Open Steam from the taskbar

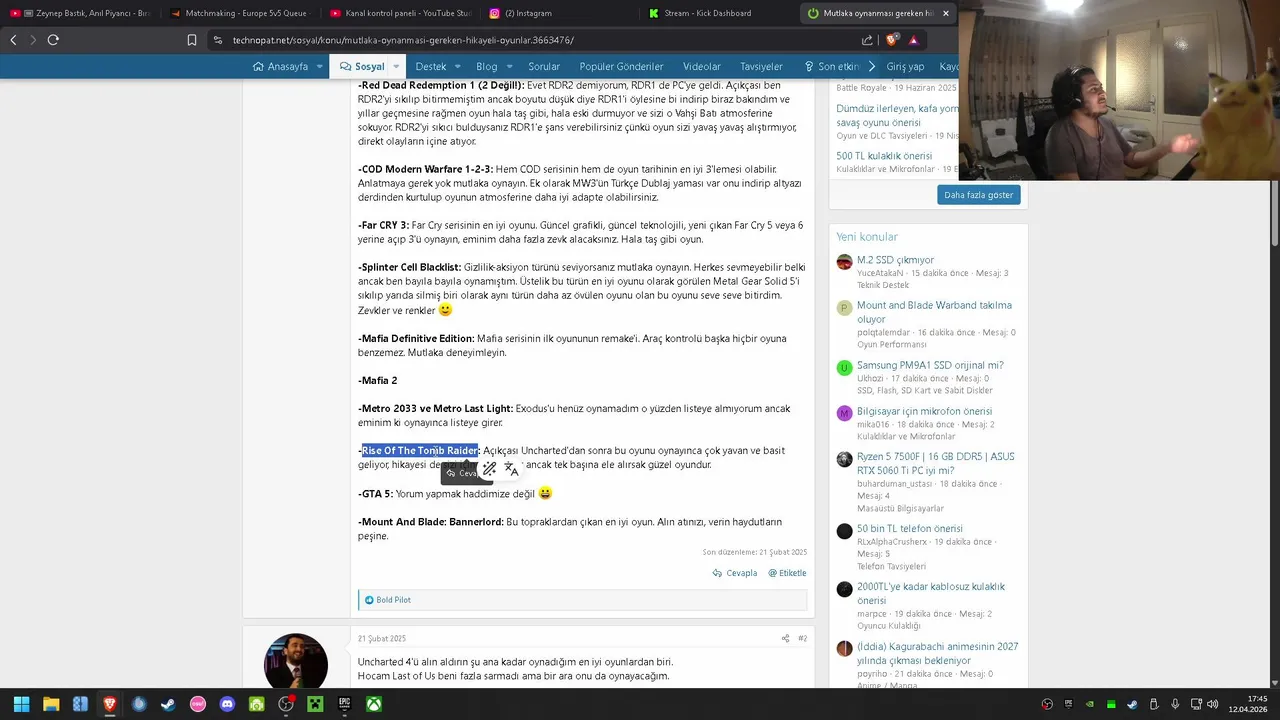pyautogui.click(x=168, y=704)
